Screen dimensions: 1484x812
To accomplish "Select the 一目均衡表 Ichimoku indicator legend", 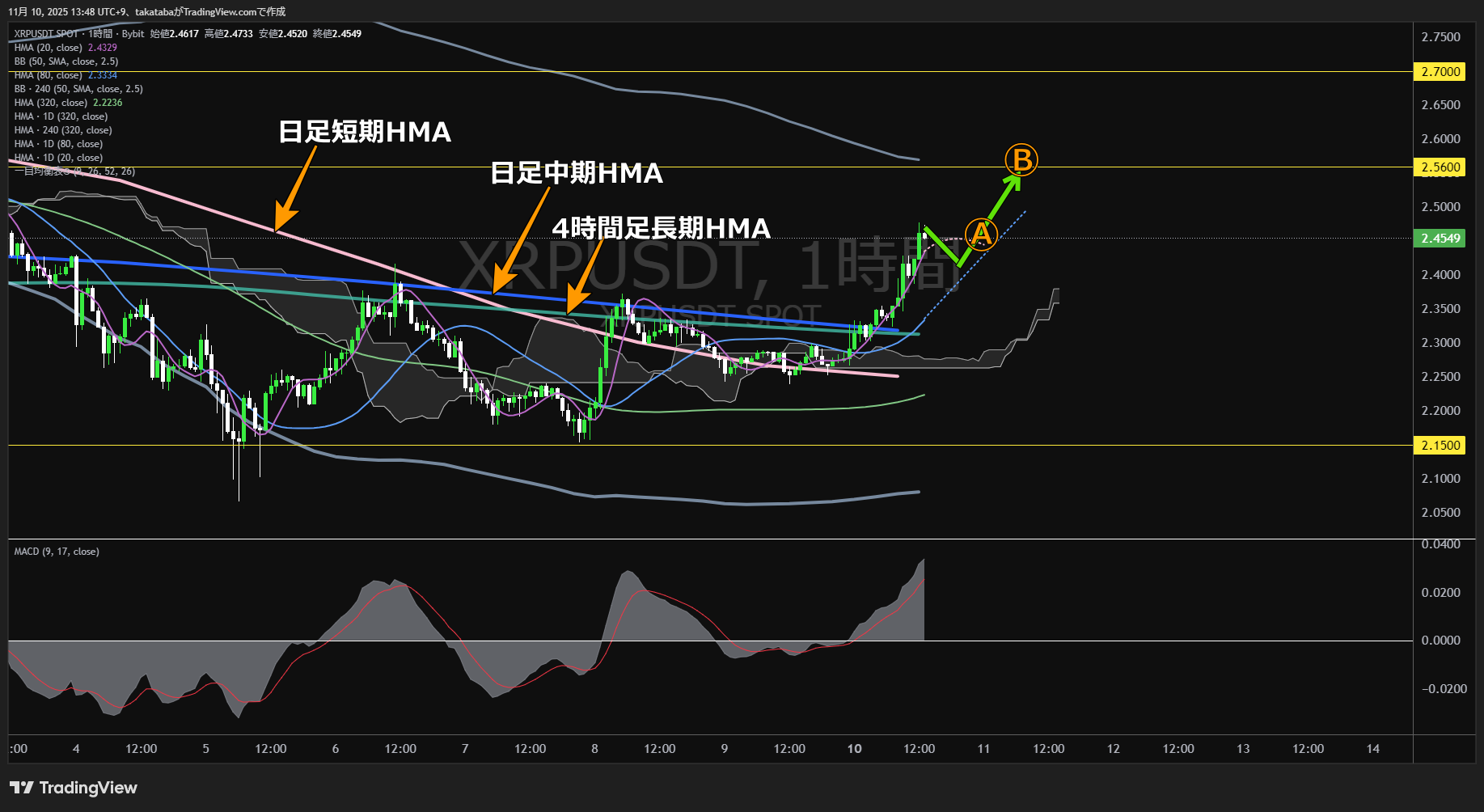I will pyautogui.click(x=74, y=171).
